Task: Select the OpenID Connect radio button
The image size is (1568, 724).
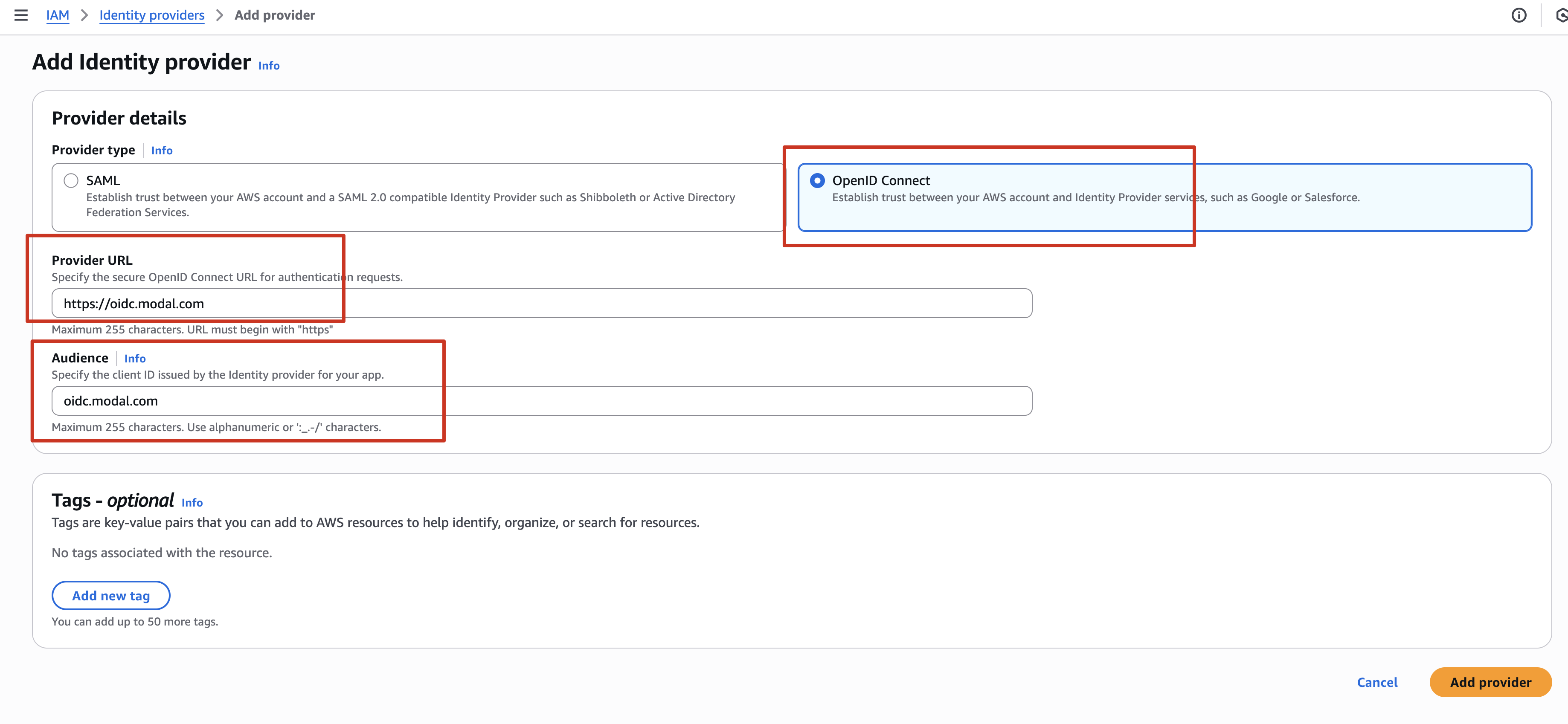Action: pyautogui.click(x=817, y=181)
